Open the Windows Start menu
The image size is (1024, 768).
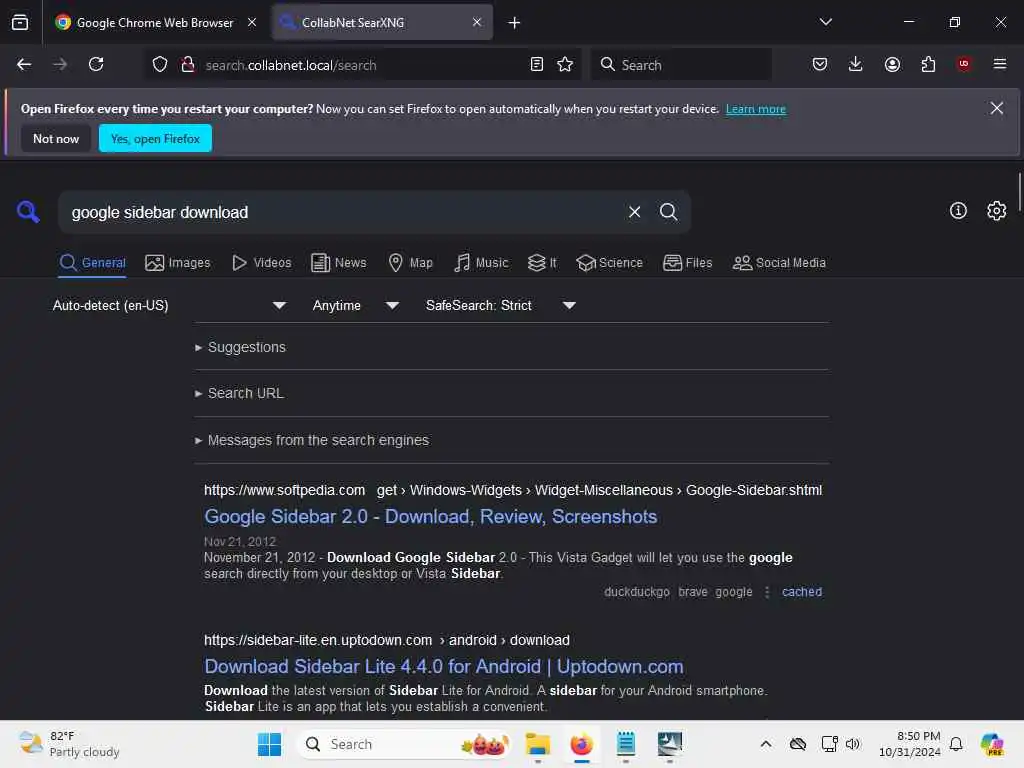pos(269,744)
